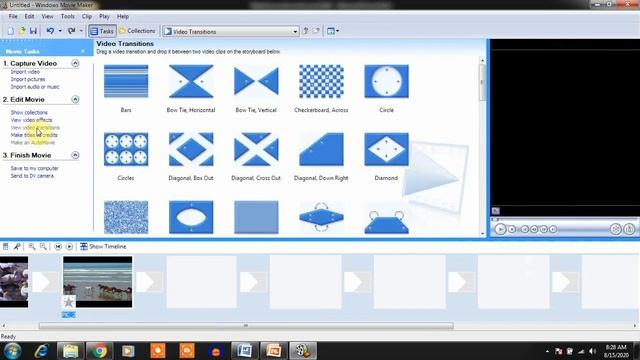Select the Bars transition
640x360 pixels.
pyautogui.click(x=126, y=81)
